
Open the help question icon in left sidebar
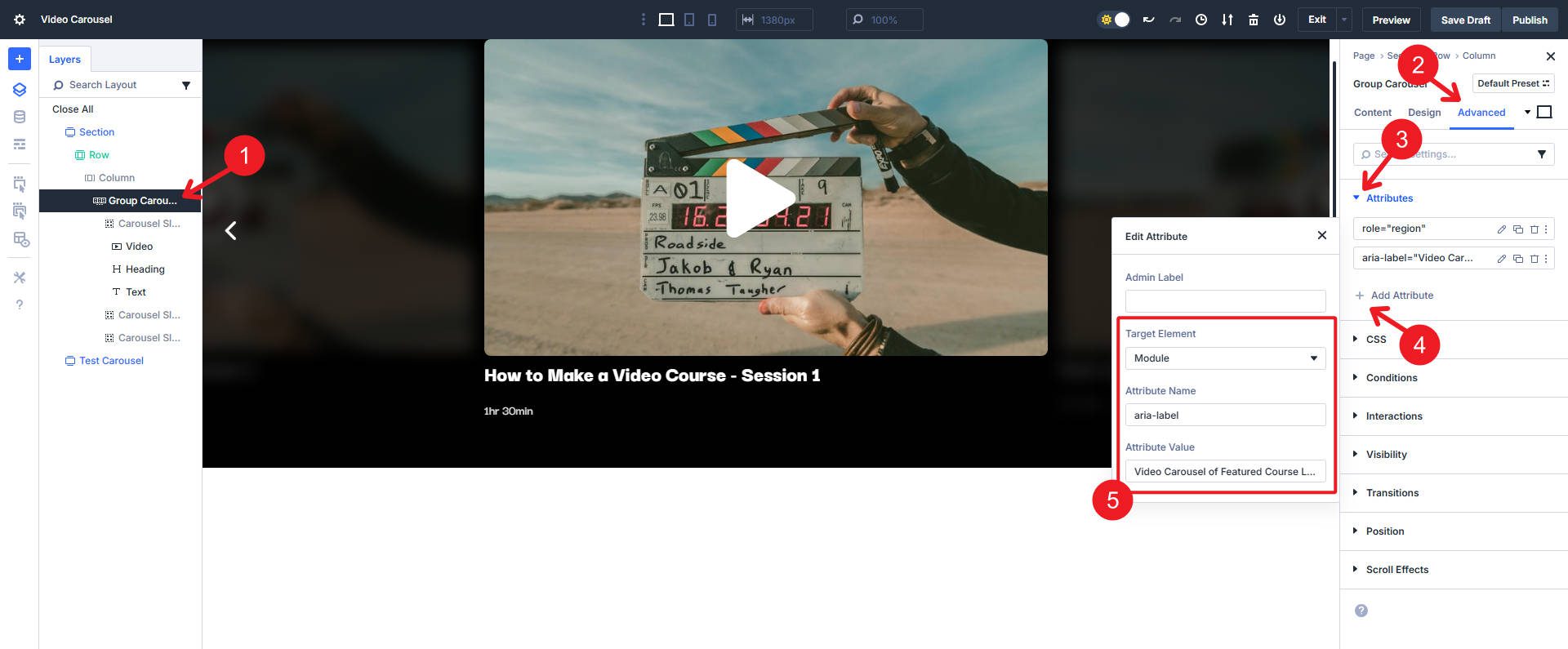point(20,305)
